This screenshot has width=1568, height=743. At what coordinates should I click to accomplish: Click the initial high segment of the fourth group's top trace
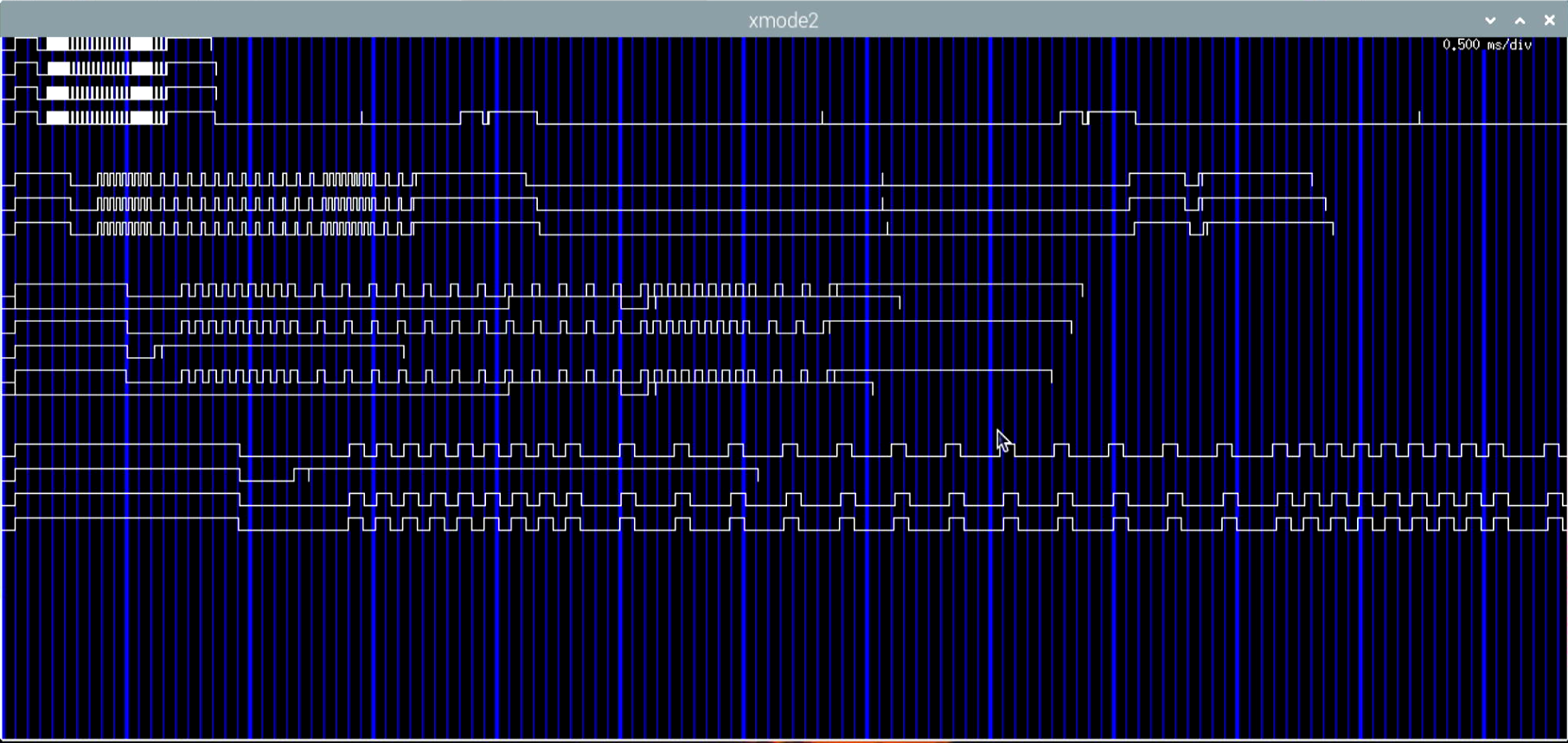coord(126,445)
